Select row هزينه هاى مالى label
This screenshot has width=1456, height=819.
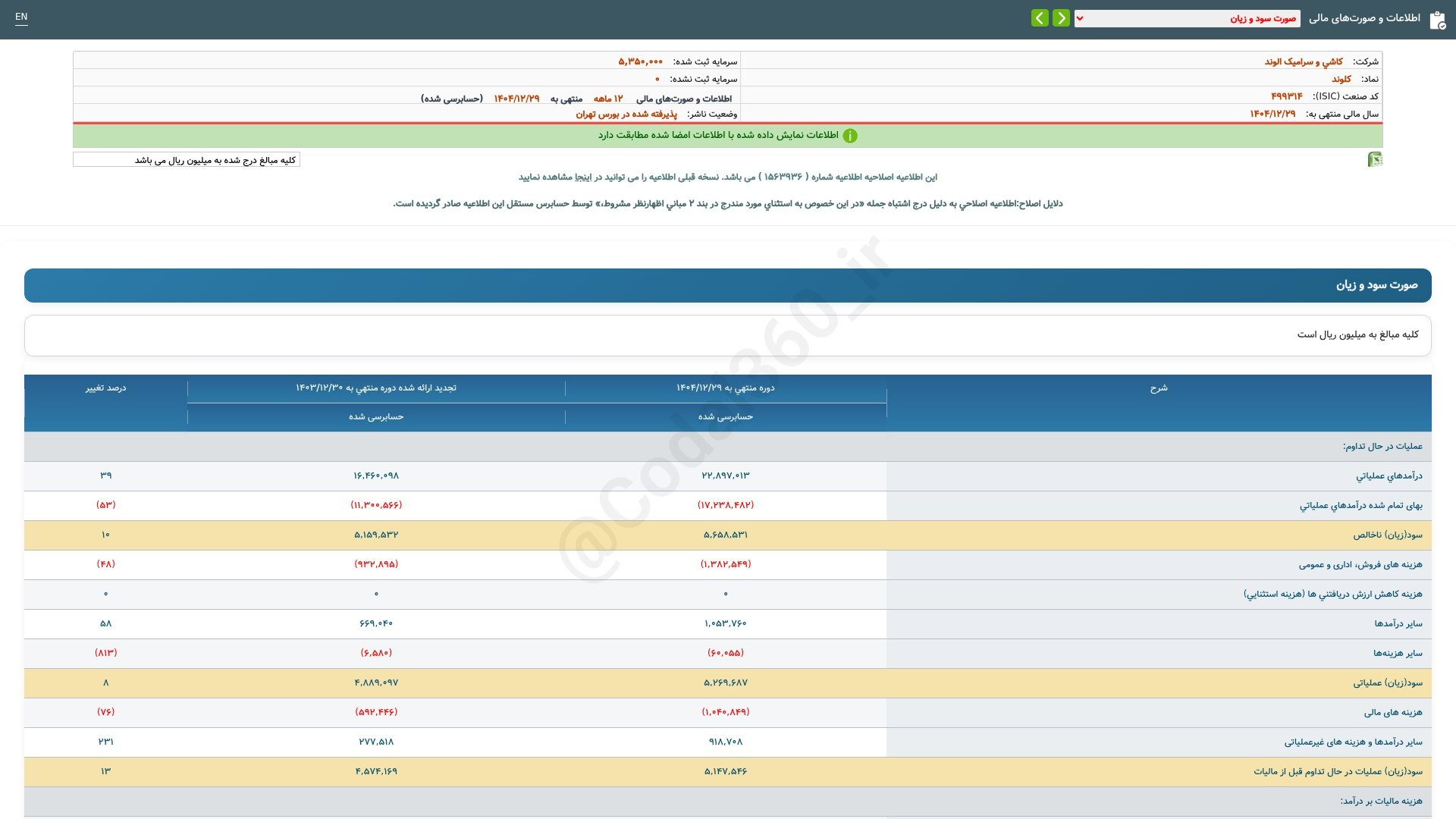(x=1393, y=713)
